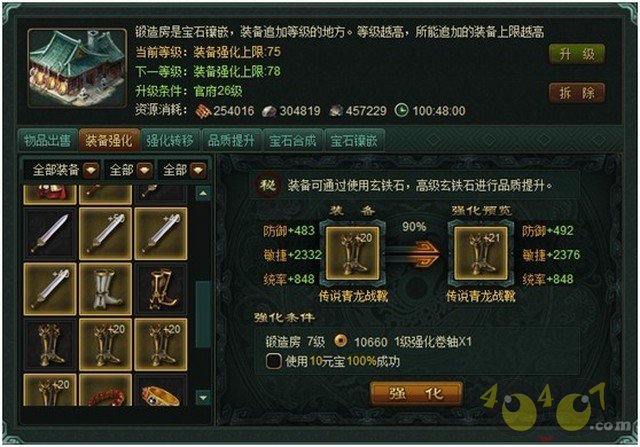Viewport: 640px width, 447px height.
Task: Click the 升级 upgrade button
Action: tap(577, 53)
